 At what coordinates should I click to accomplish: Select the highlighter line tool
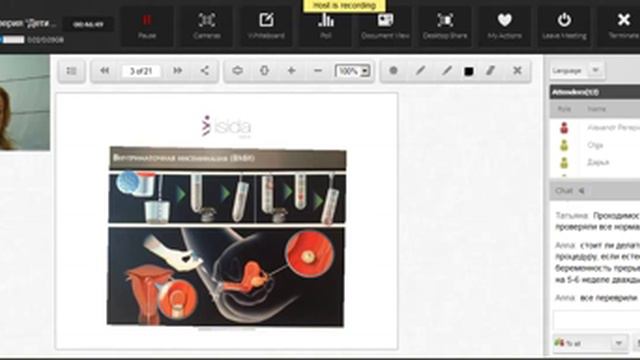click(447, 71)
